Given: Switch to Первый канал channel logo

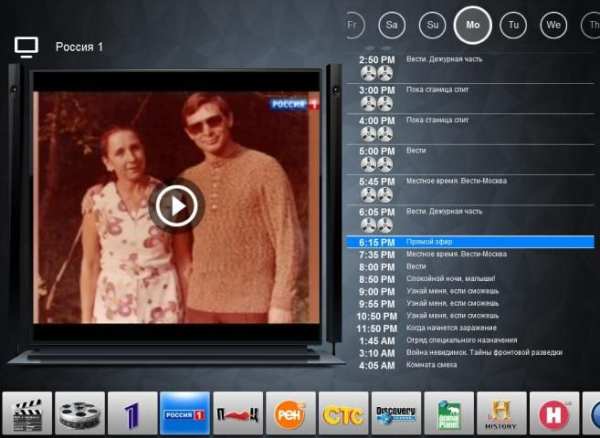Looking at the screenshot, I should pos(132,413).
